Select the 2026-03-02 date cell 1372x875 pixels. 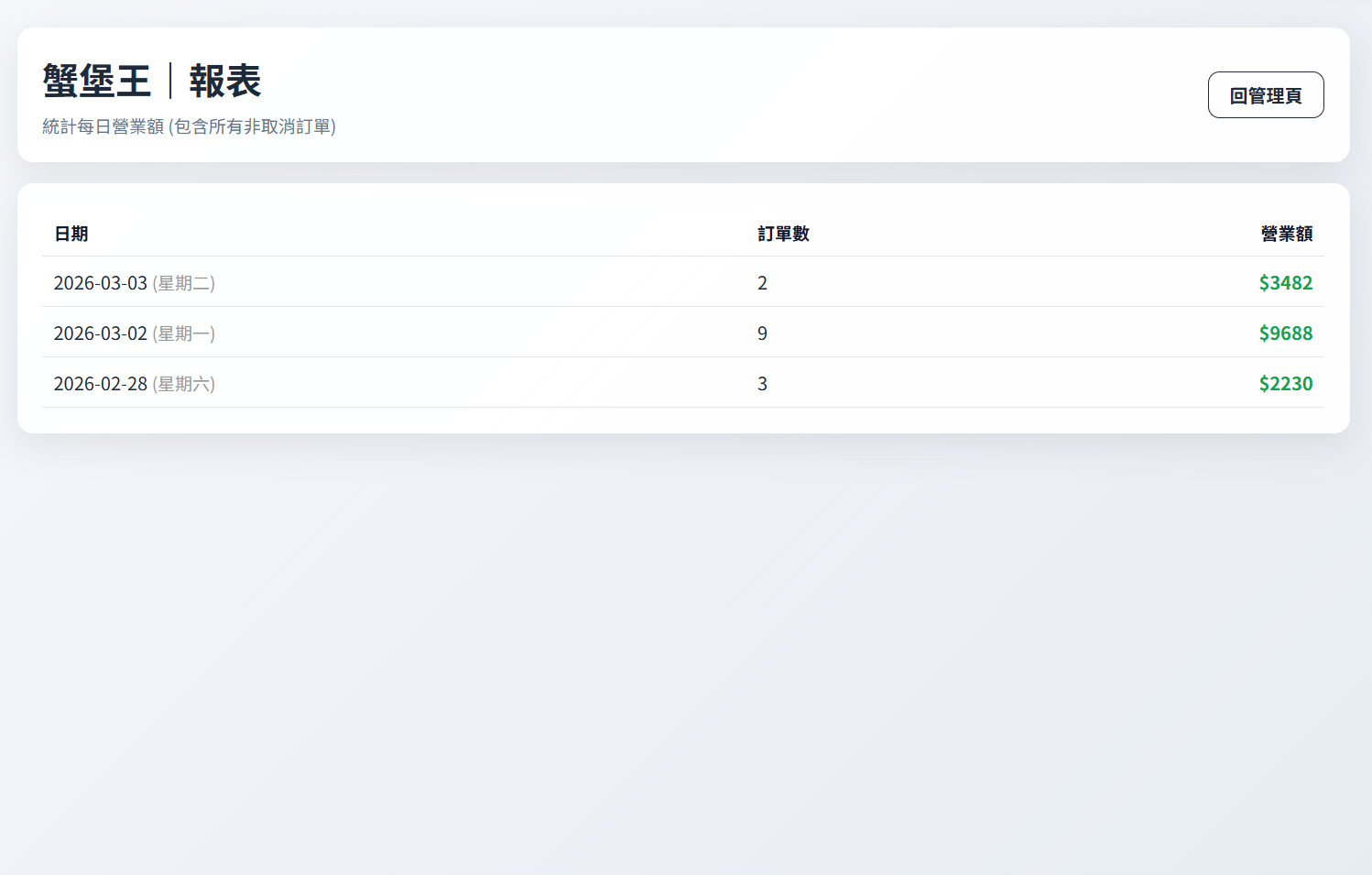pos(101,334)
